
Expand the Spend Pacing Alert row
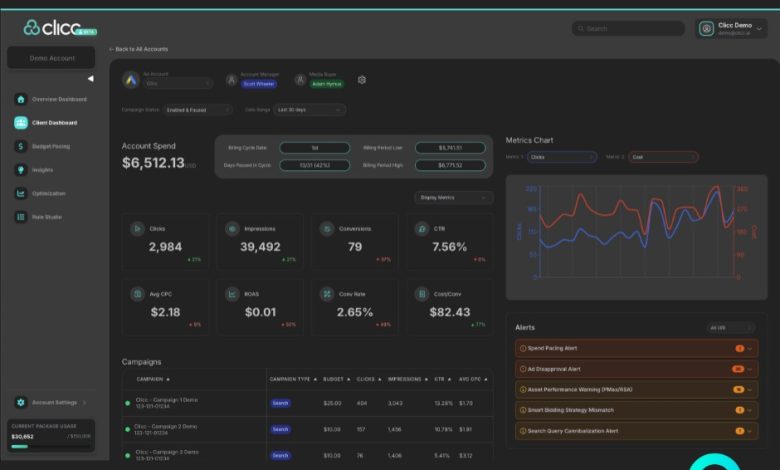(x=749, y=348)
